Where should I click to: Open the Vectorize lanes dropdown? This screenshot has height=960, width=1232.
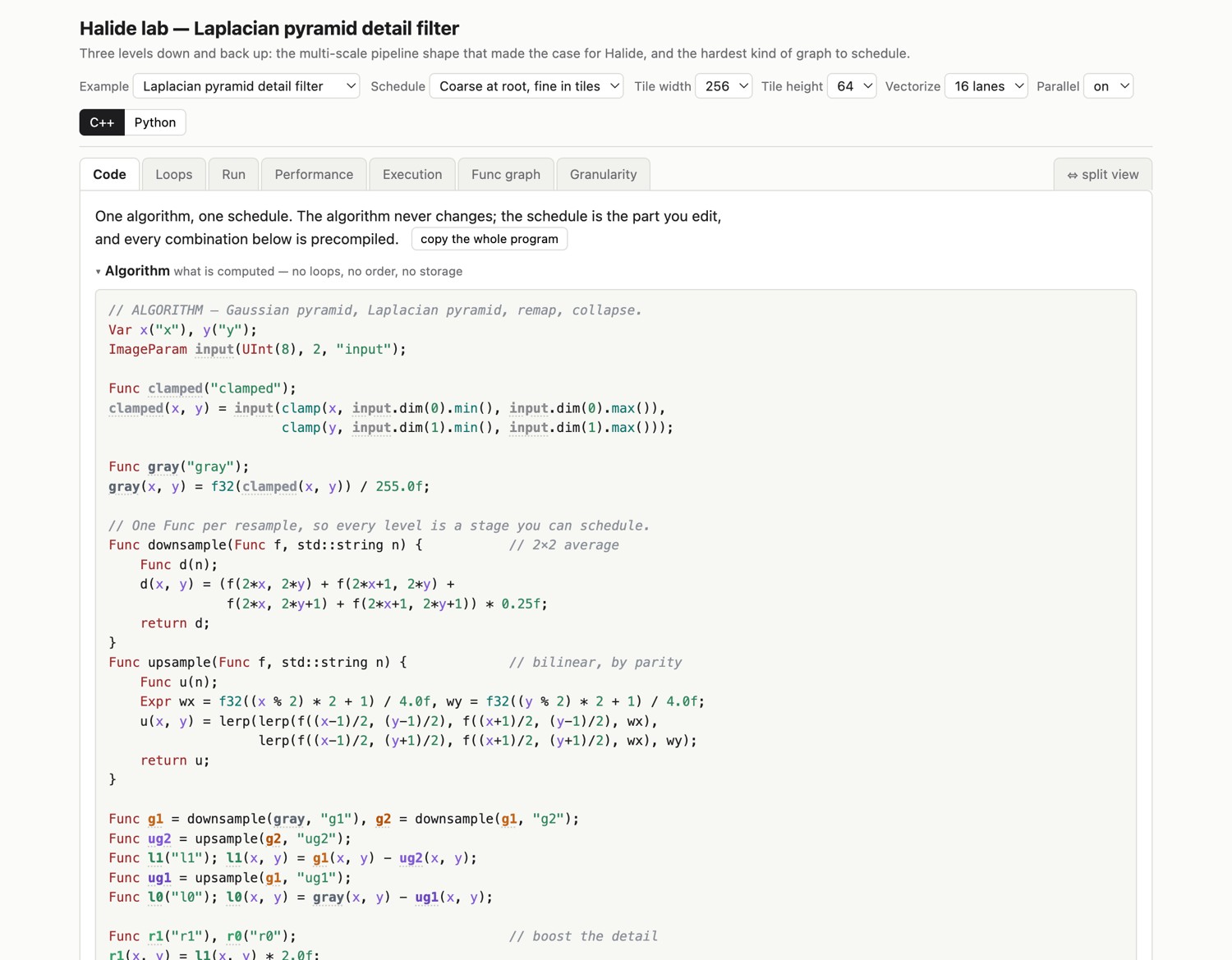(x=986, y=86)
